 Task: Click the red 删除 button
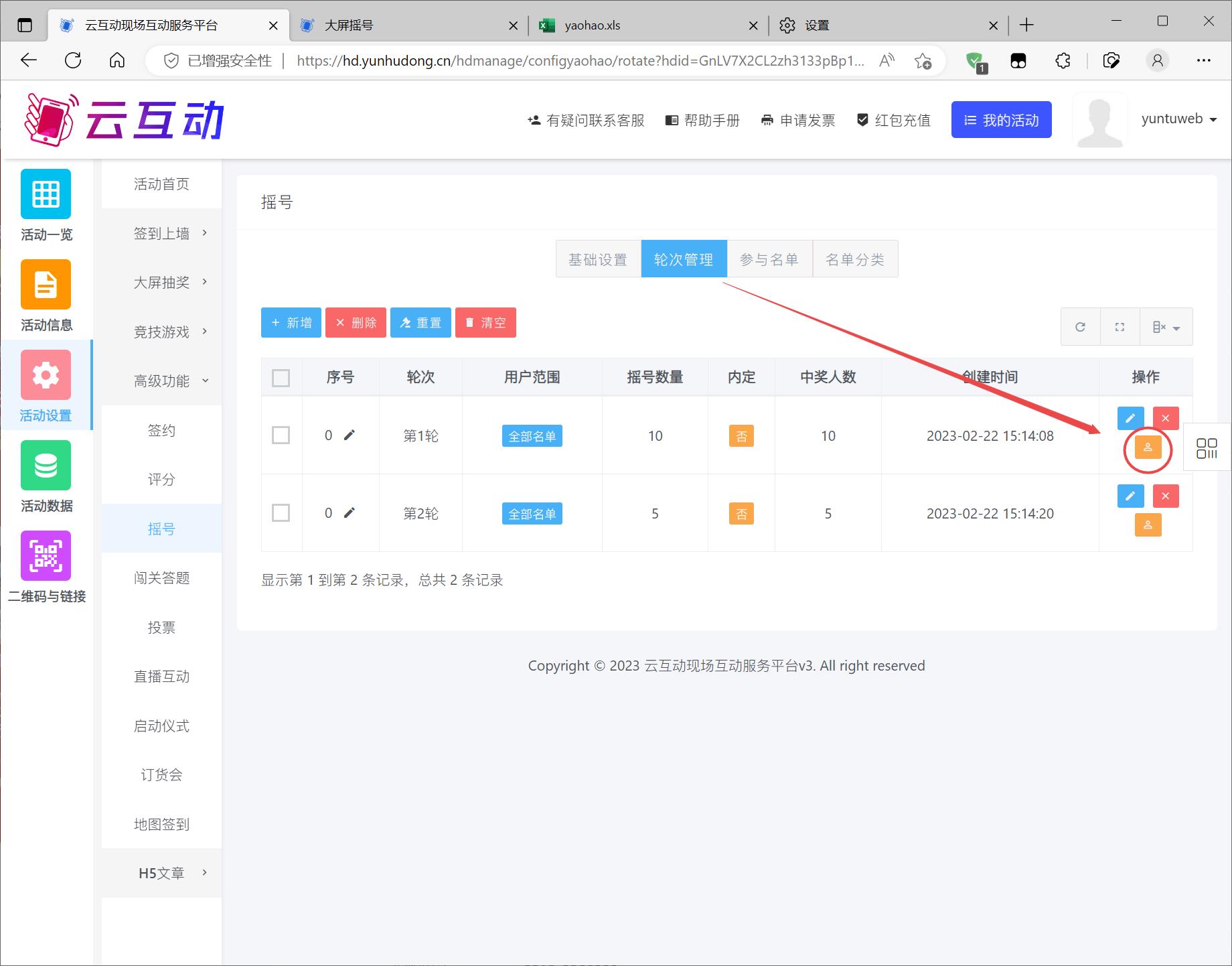[356, 323]
